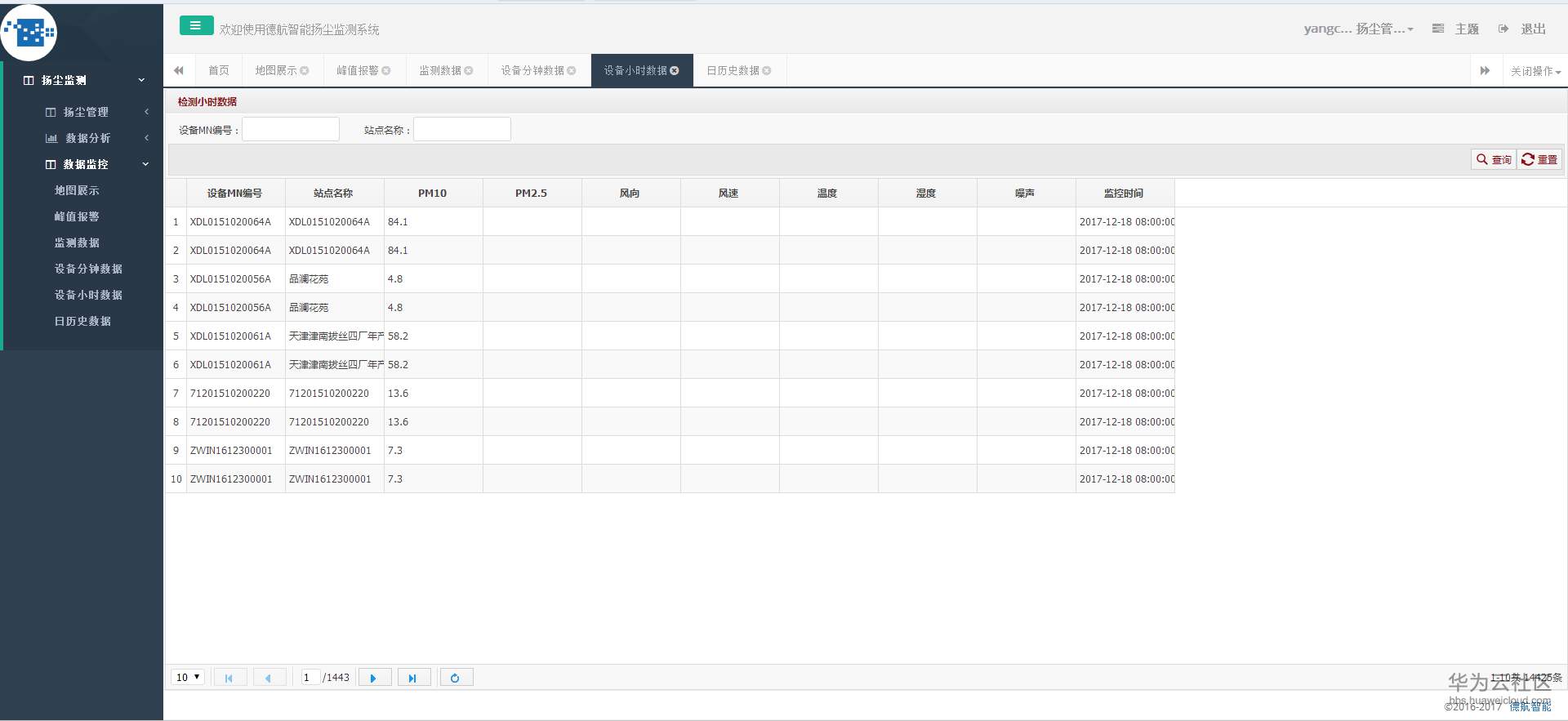The height and width of the screenshot is (721, 1568).
Task: Close the 设备分钟数据 tab
Action: coord(572,71)
